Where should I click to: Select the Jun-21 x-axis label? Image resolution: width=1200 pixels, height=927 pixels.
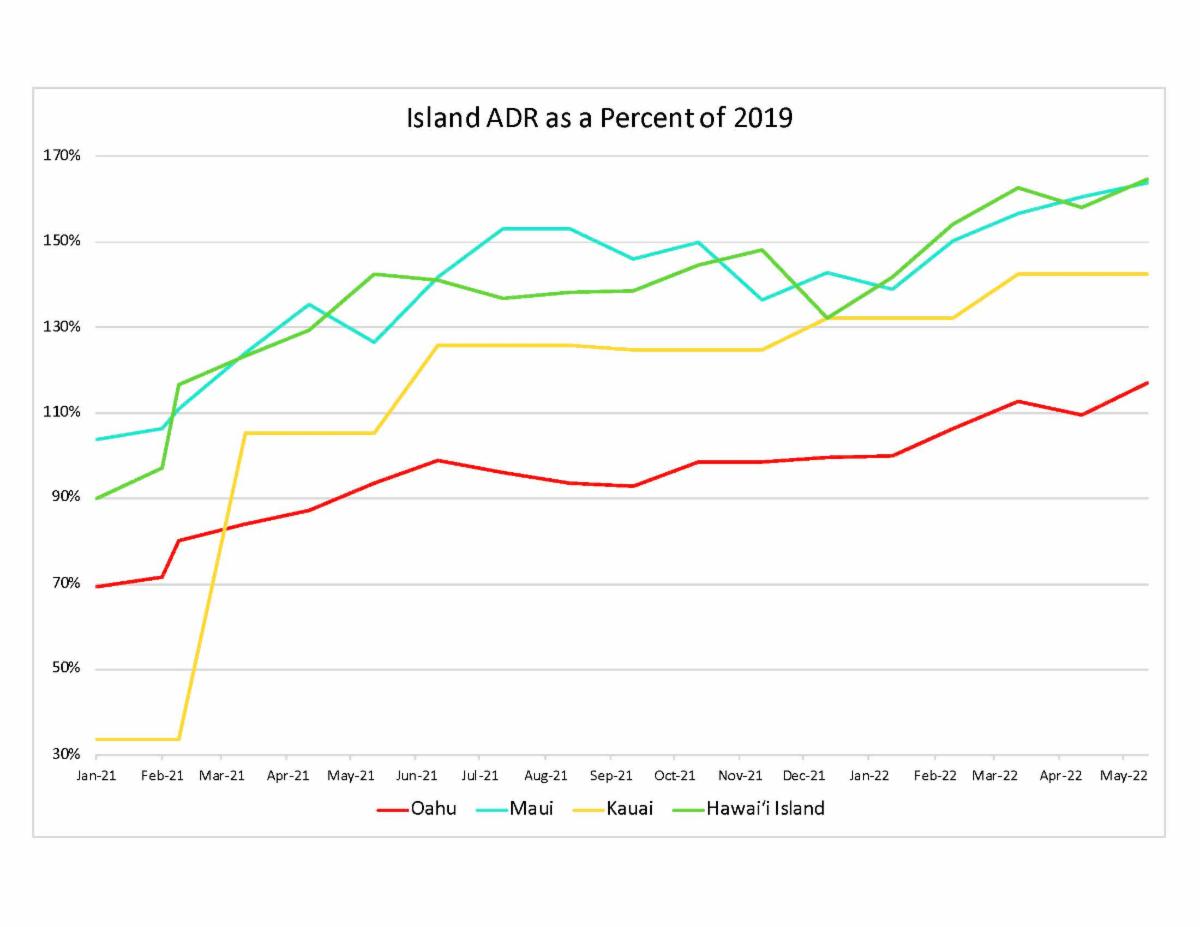point(417,775)
